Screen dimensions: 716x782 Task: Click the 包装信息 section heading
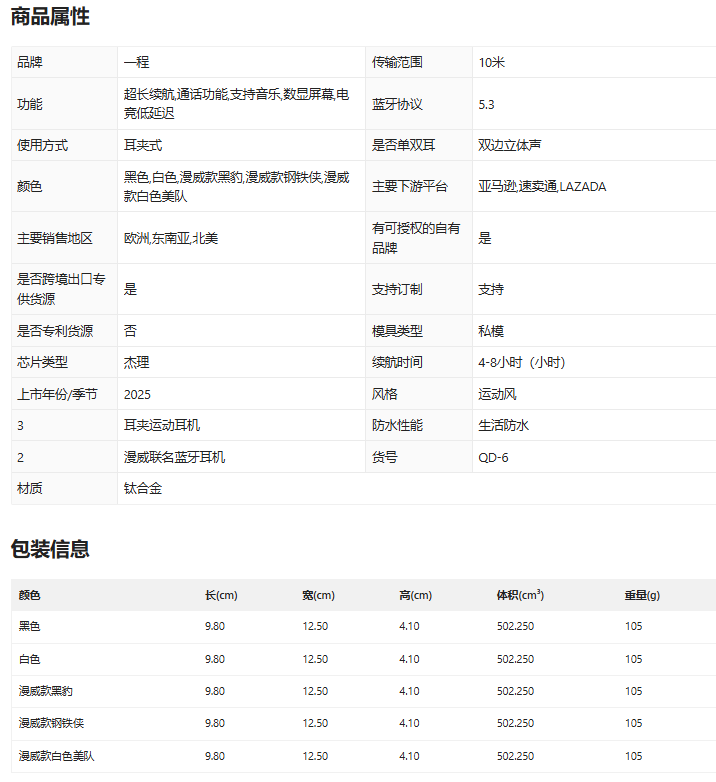[50, 549]
